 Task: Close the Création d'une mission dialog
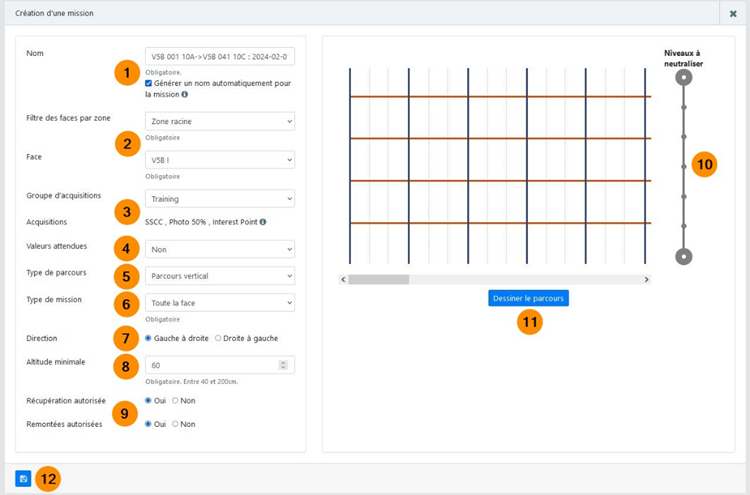click(733, 13)
